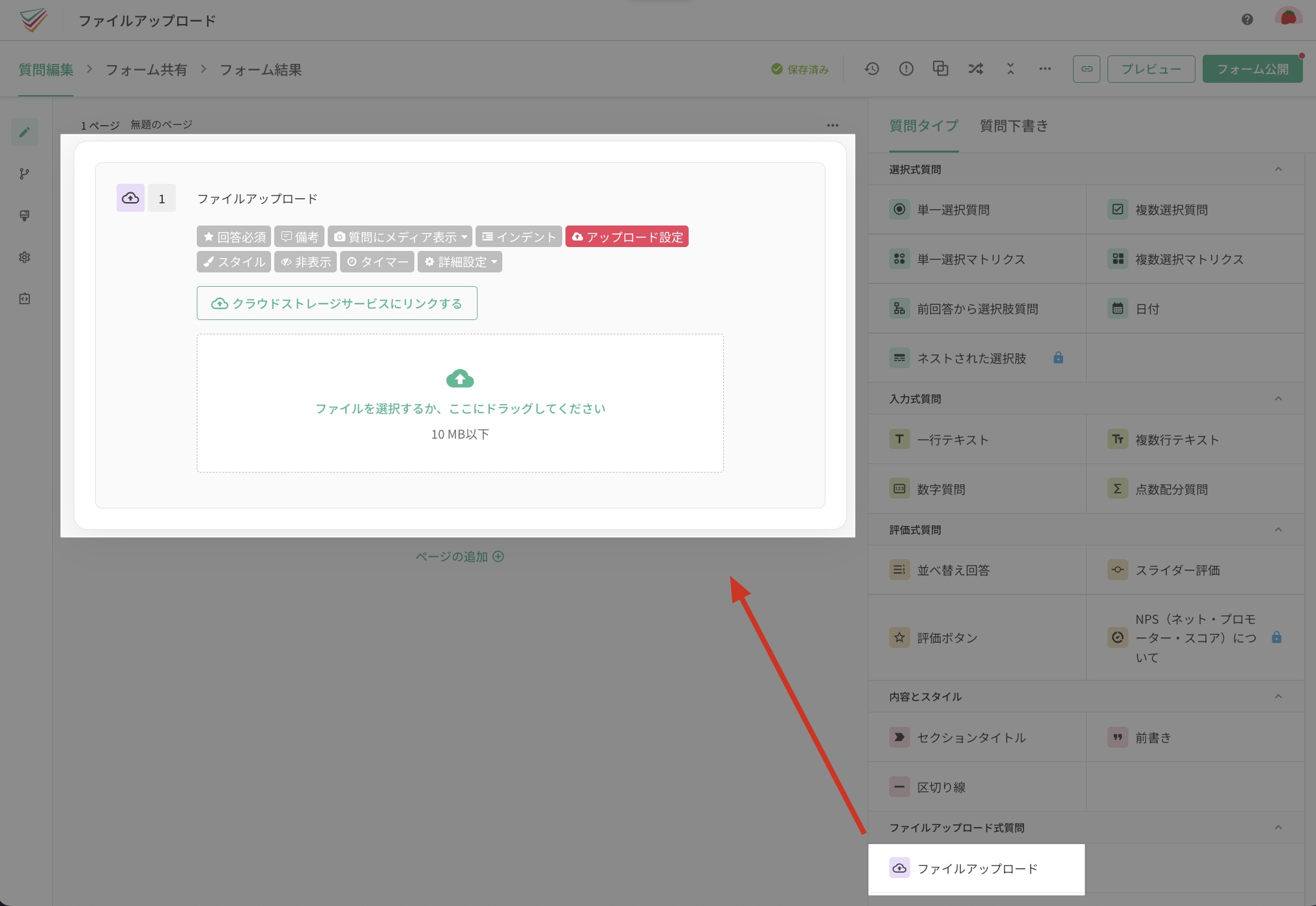The height and width of the screenshot is (906, 1316).
Task: Select the 質問タイプ tab
Action: 924,126
